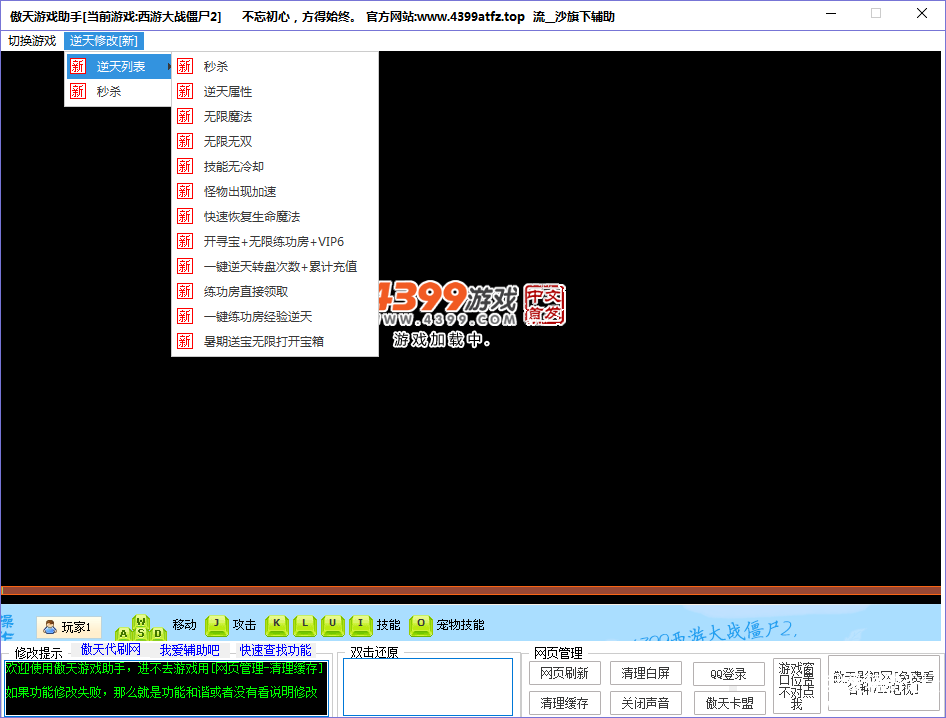Click the 新 badge beside 练功房直接领取

pos(185,291)
